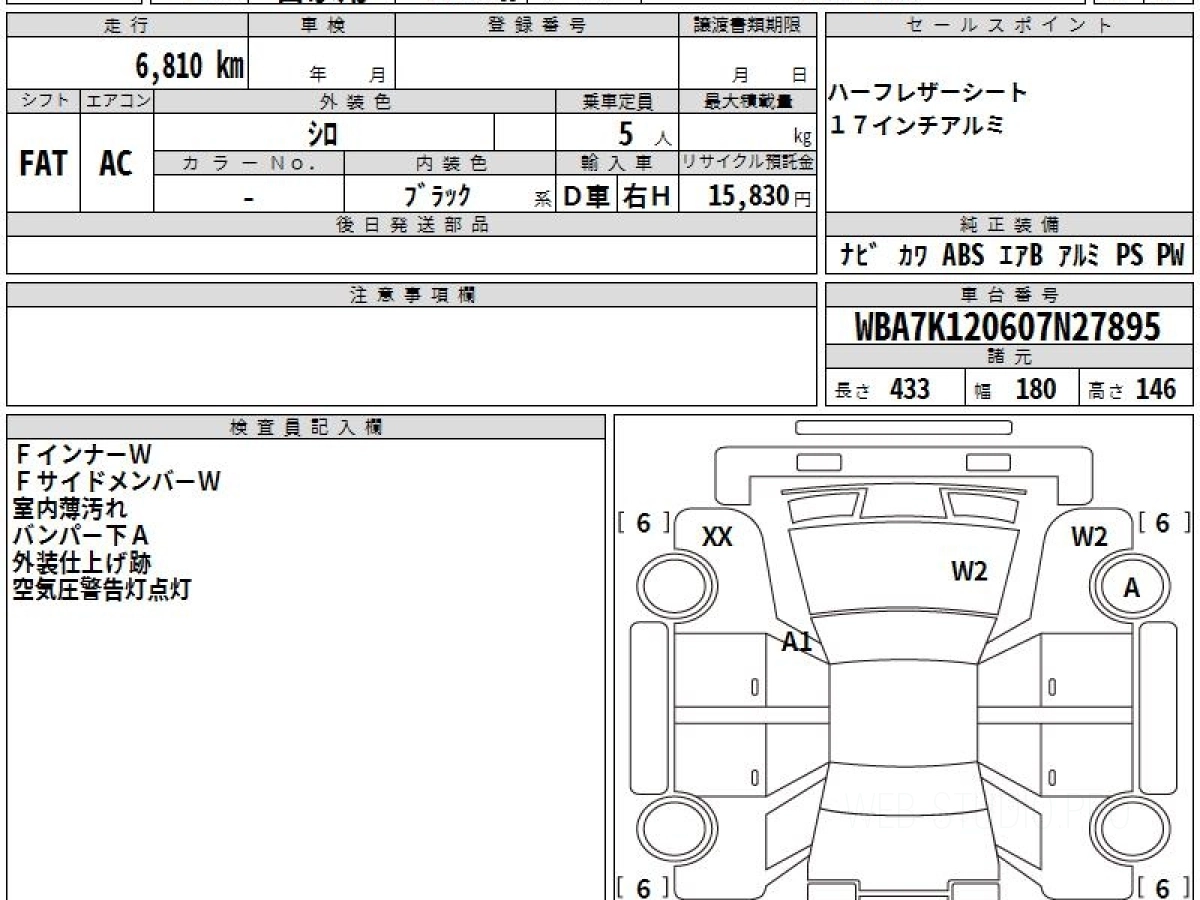Image resolution: width=1200 pixels, height=900 pixels.
Task: Select the 高さ 146 height cell
Action: pos(1136,388)
